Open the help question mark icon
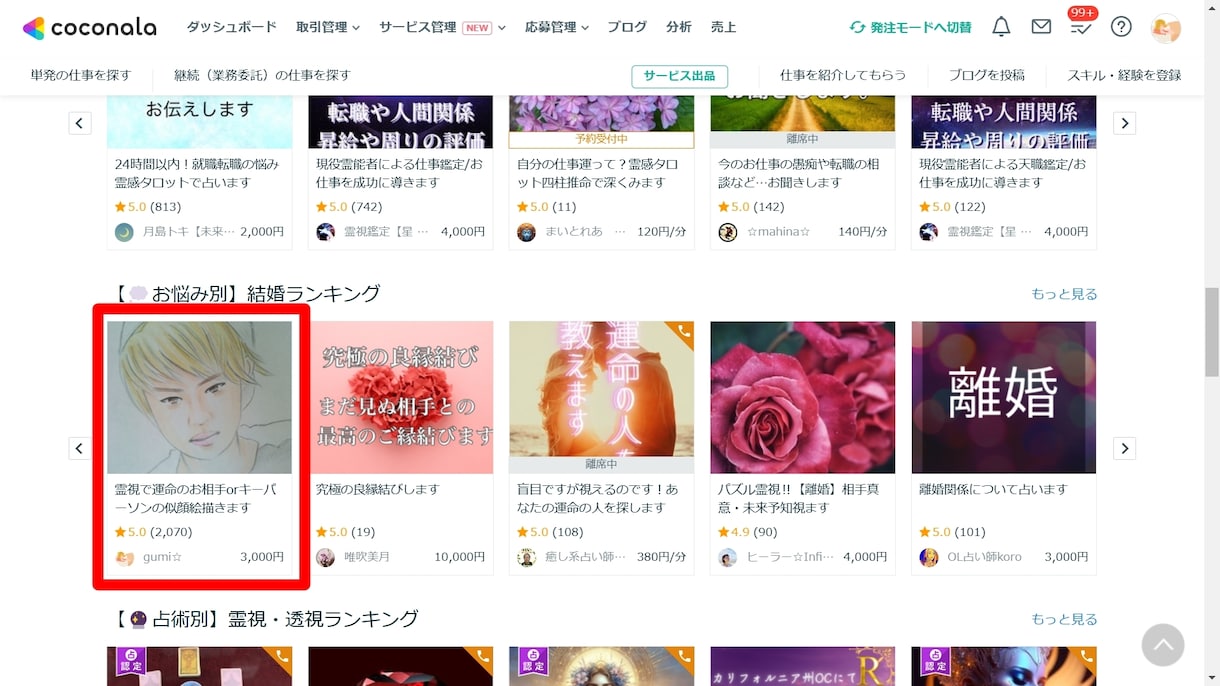Viewport: 1220px width, 686px height. click(x=1121, y=27)
